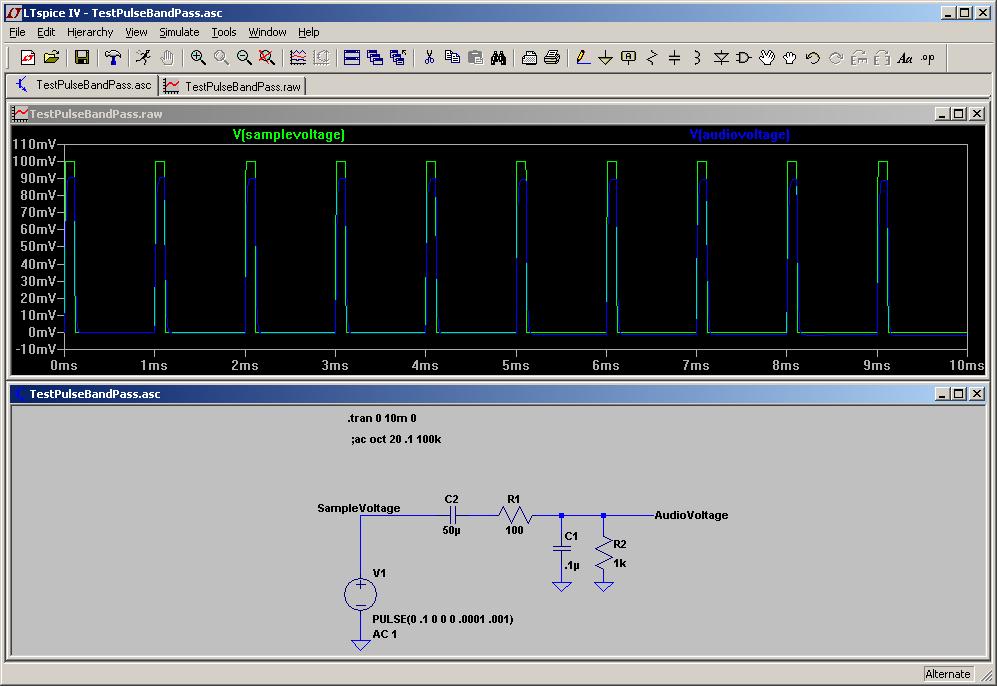Zoom in with the magnifier plus icon
The width and height of the screenshot is (997, 686).
pos(198,58)
